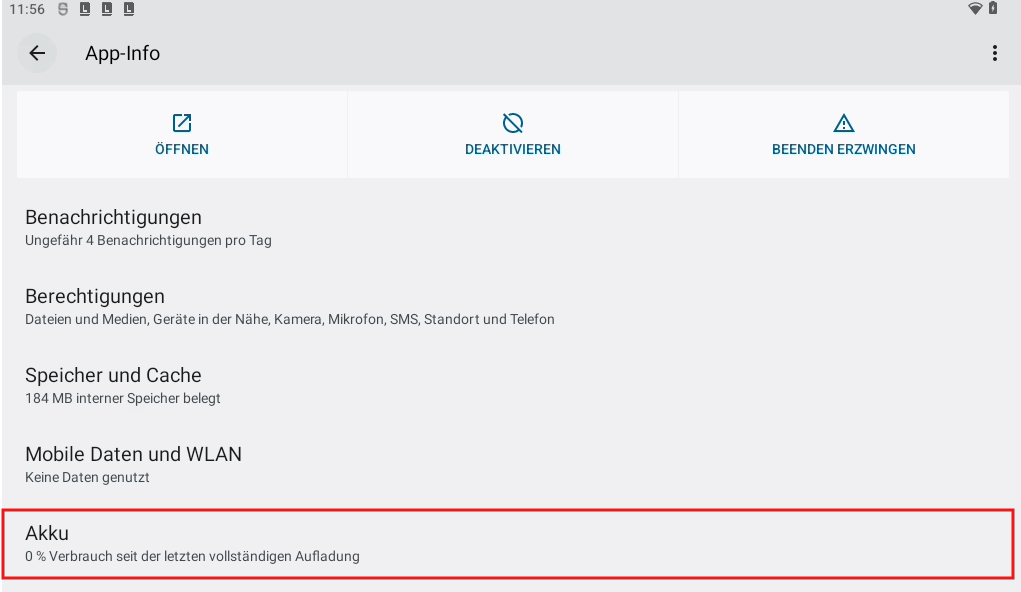This screenshot has height=592, width=1021.
Task: Tap the 11:56 clock in status bar
Action: 26,9
